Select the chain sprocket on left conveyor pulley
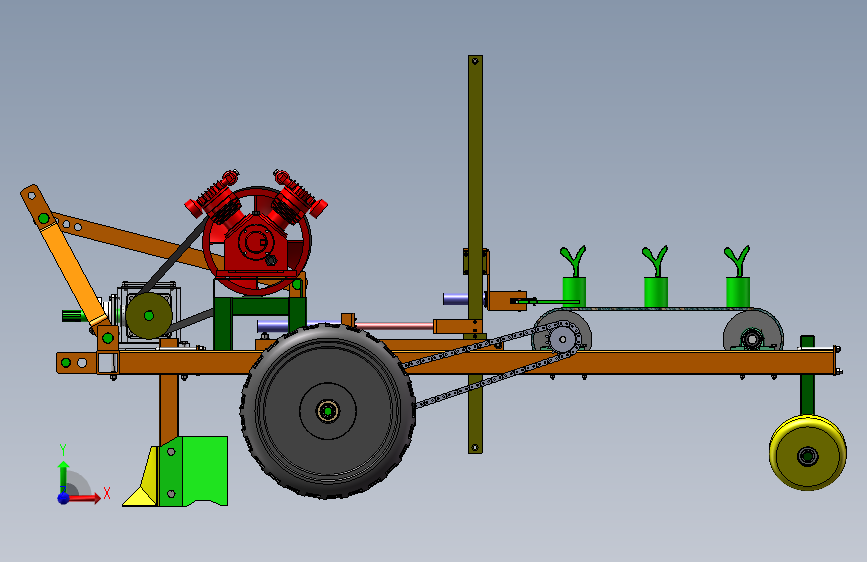The height and width of the screenshot is (562, 867). coord(562,339)
